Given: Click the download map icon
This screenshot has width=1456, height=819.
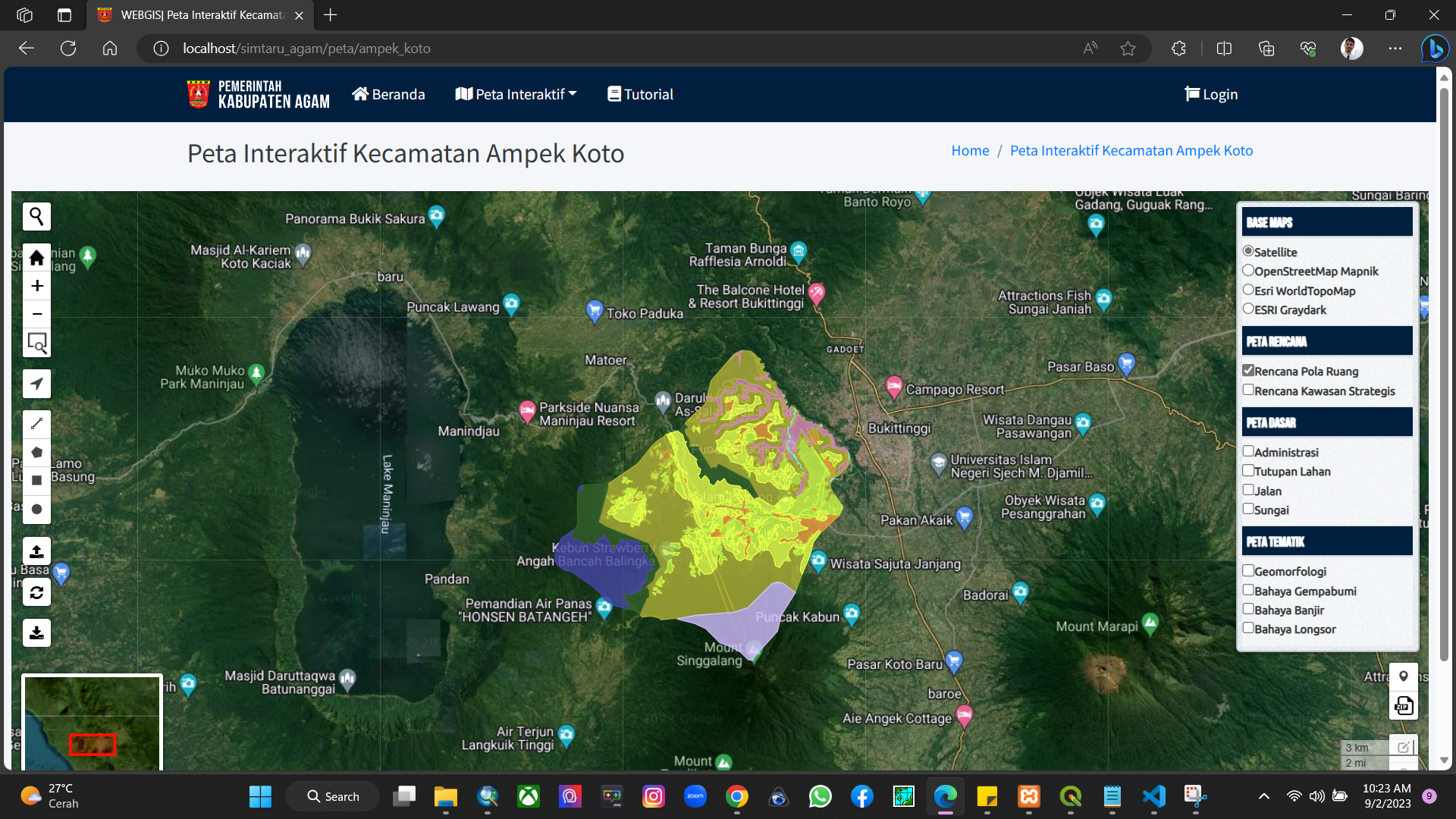Looking at the screenshot, I should coord(36,632).
